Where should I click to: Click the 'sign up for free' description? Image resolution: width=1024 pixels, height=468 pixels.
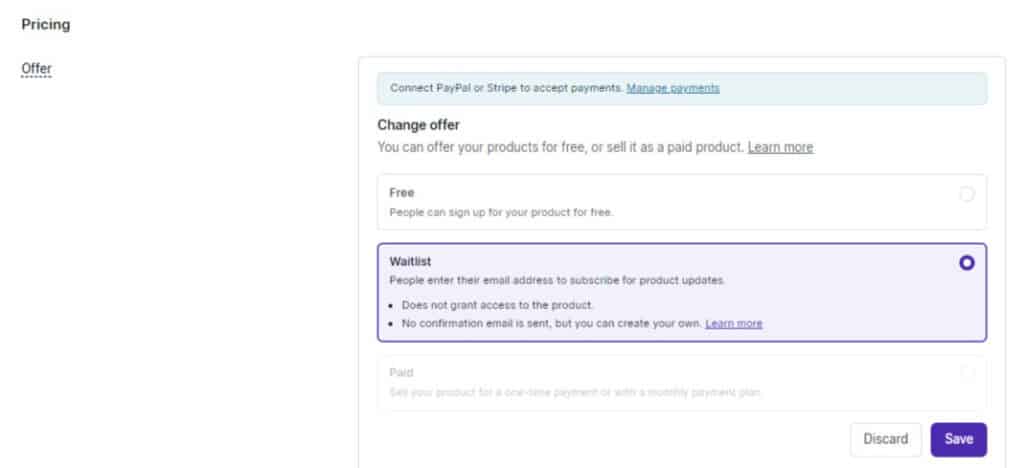pos(500,212)
